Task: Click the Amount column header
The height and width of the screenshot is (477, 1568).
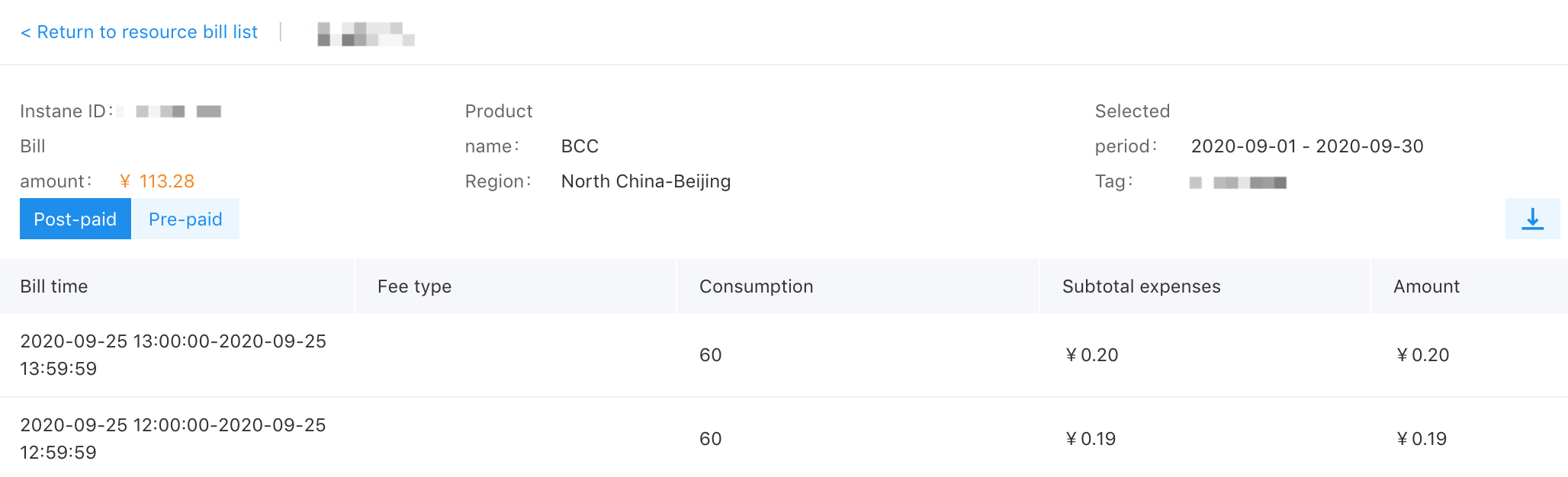Action: 1426,287
